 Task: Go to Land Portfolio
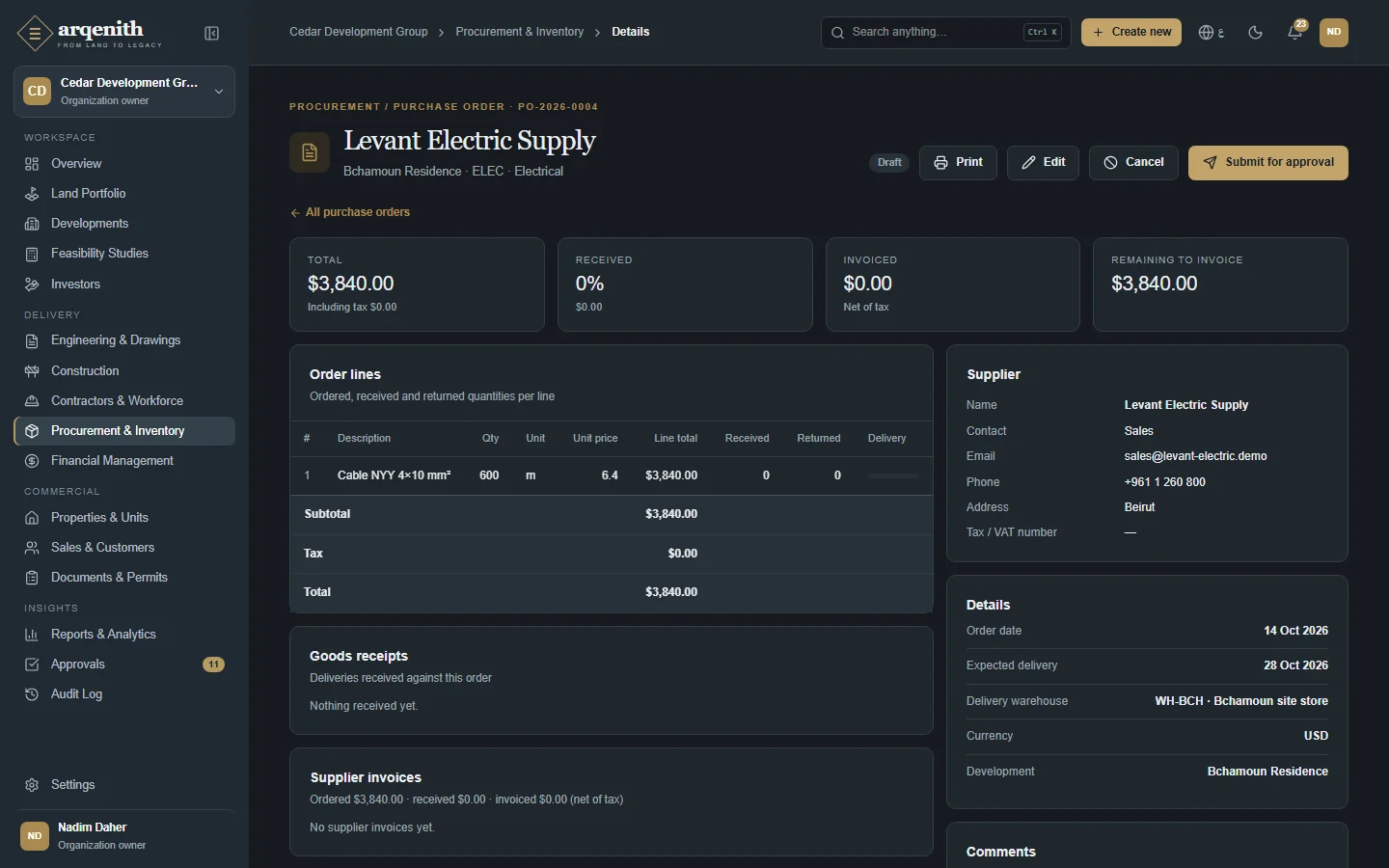click(124, 194)
